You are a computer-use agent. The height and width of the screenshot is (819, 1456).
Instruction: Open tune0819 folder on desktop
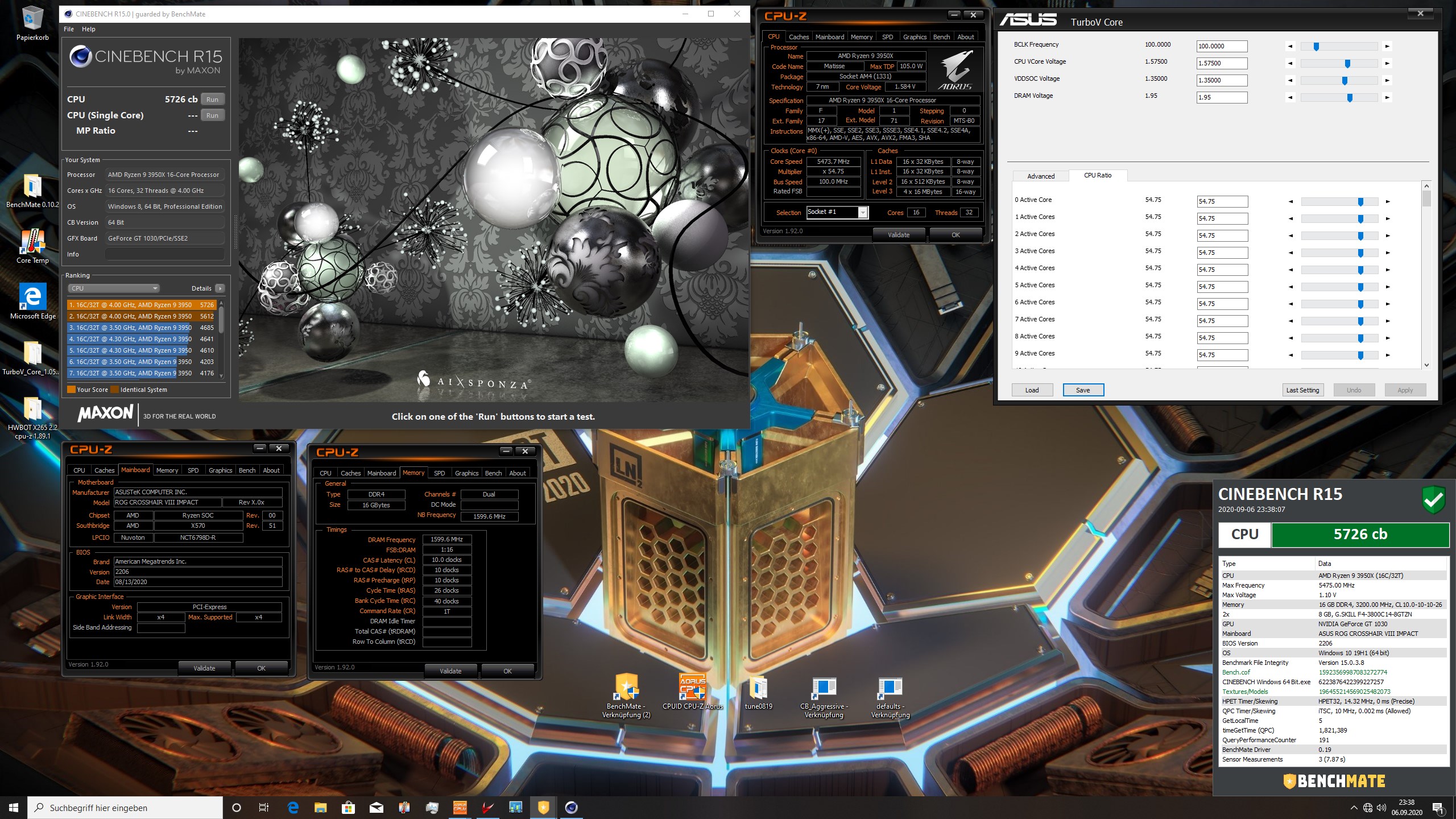coord(758,692)
